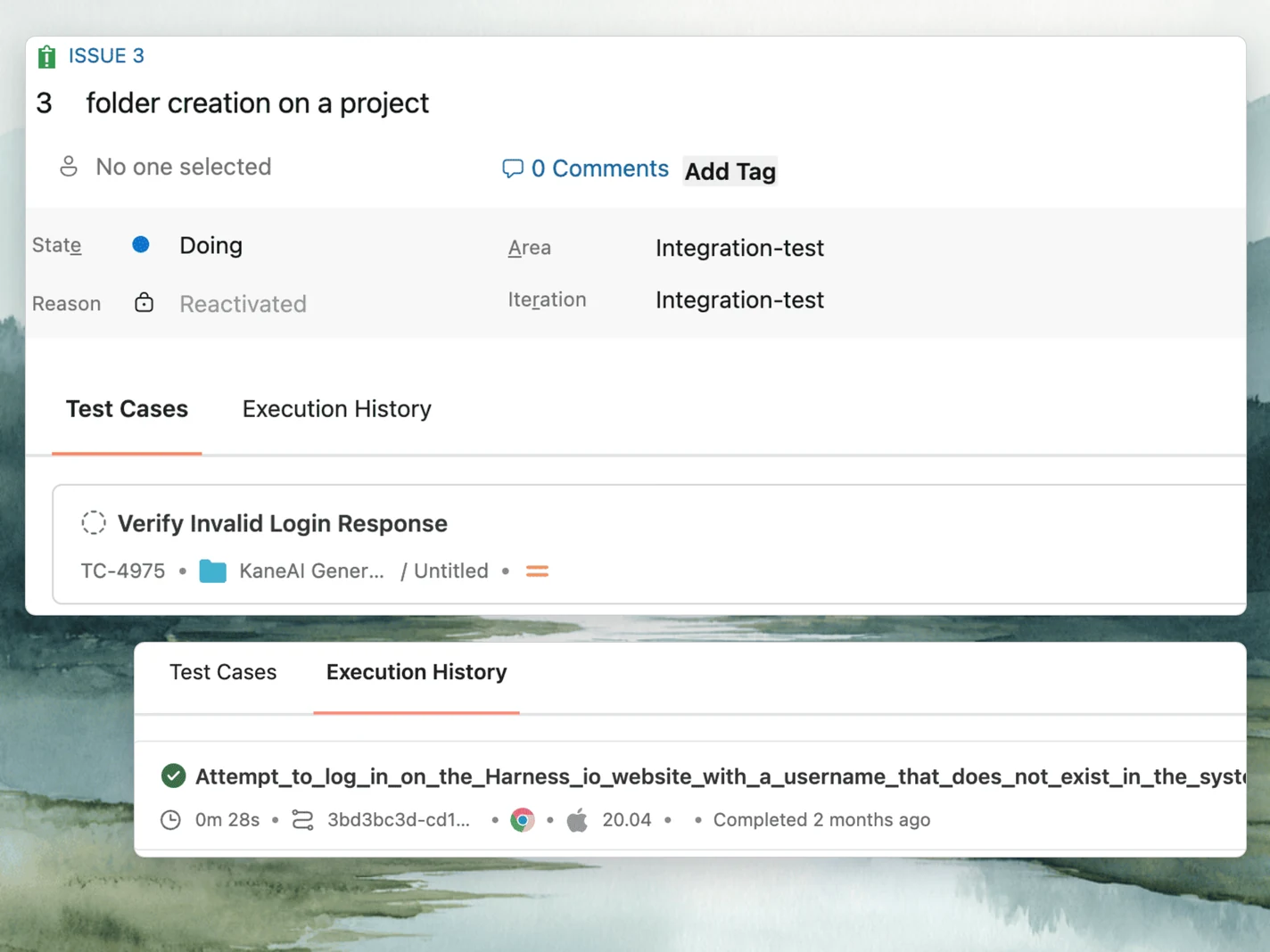Click the 20.04 version text

pos(627,820)
